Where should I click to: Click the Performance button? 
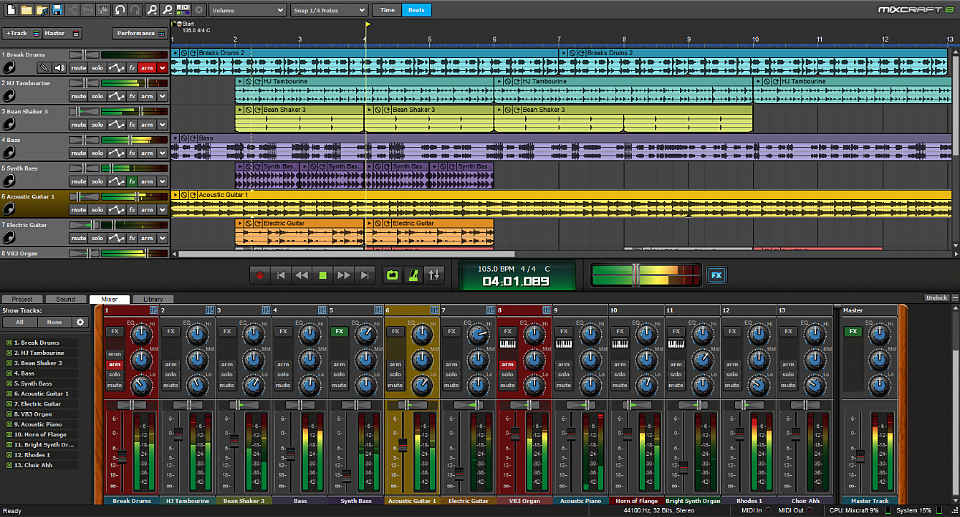pyautogui.click(x=135, y=33)
